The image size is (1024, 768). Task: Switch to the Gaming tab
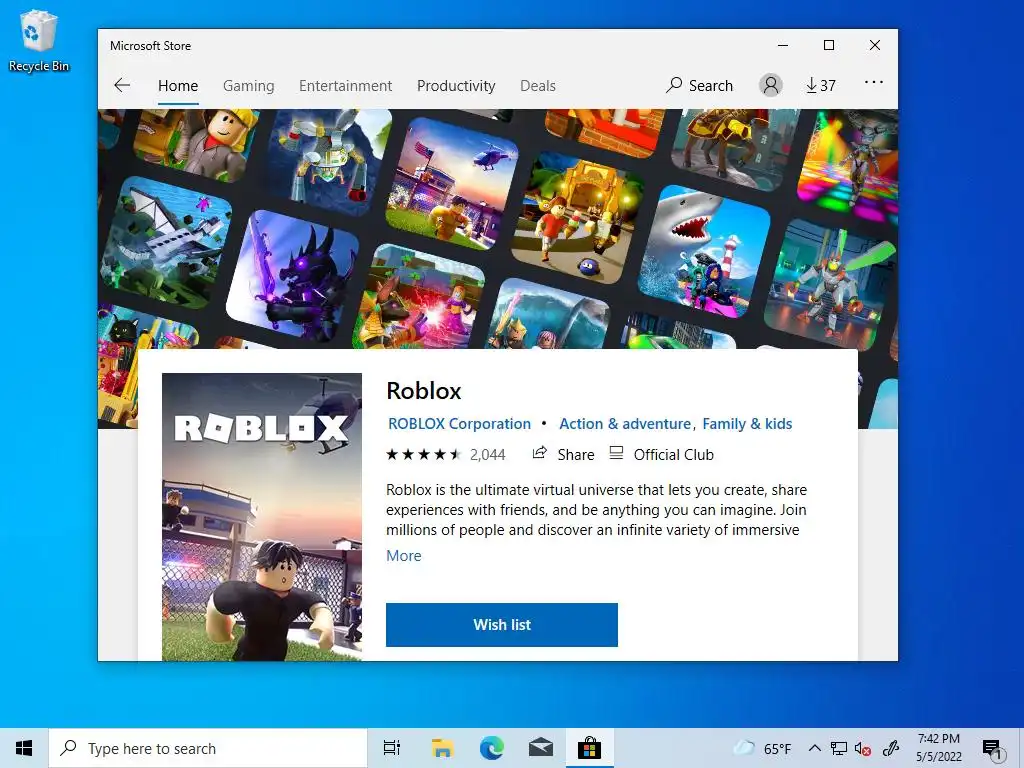248,86
